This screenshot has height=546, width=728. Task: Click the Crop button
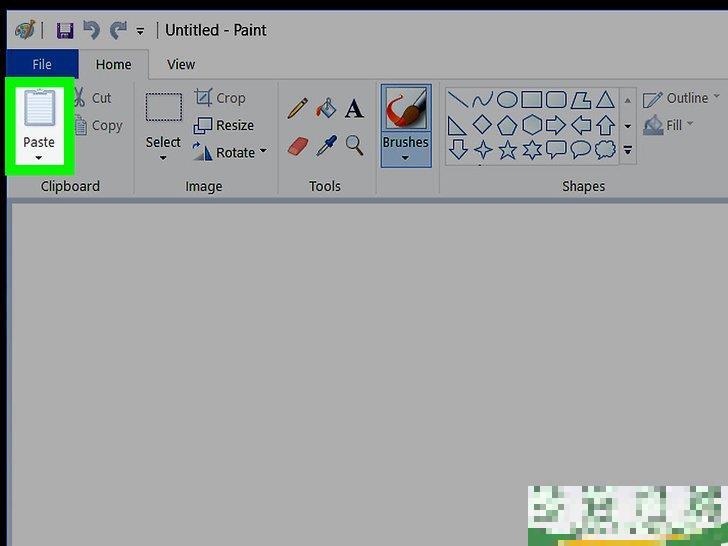[x=220, y=98]
